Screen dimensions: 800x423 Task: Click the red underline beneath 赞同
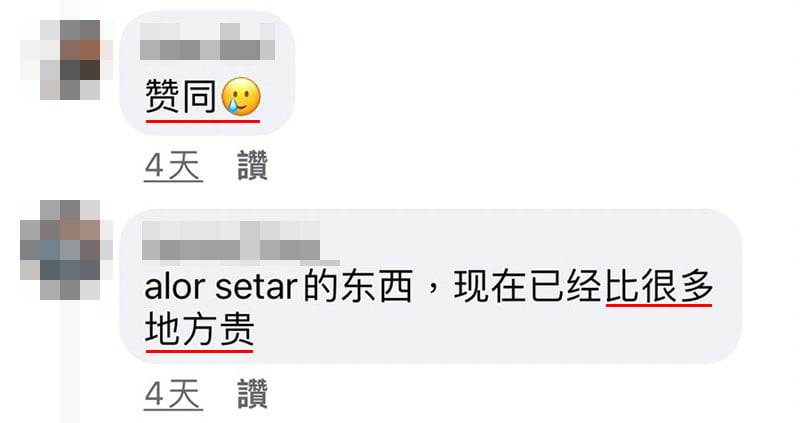(x=203, y=121)
